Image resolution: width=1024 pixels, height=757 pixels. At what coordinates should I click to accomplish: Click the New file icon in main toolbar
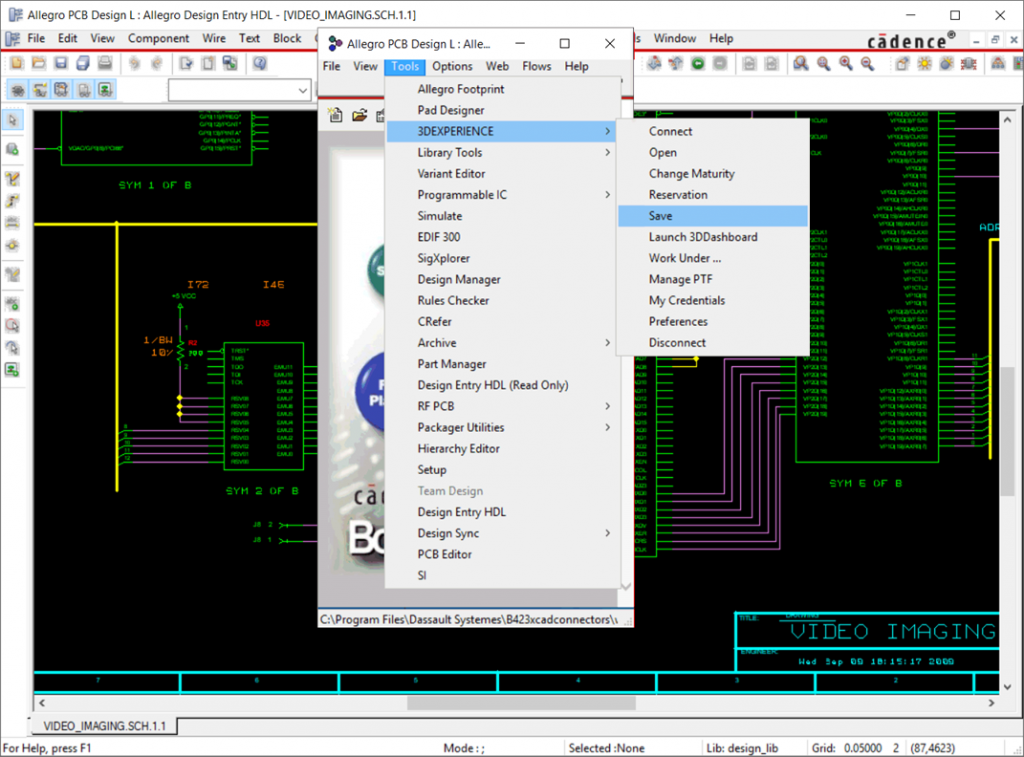coord(16,63)
